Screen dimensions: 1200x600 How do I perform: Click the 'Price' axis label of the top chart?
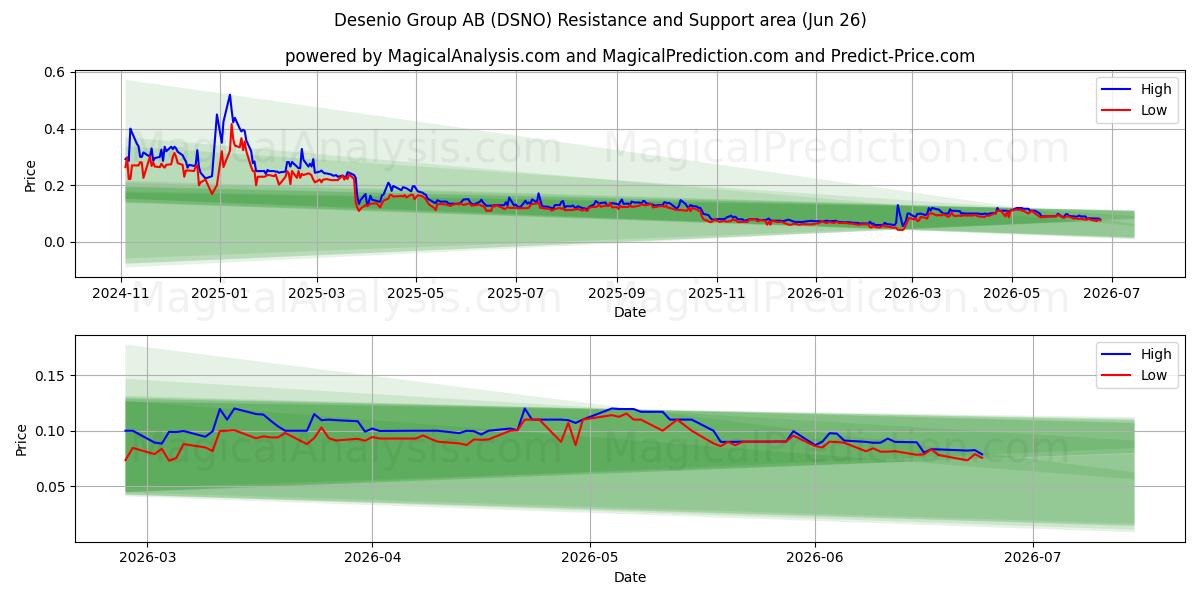click(x=30, y=175)
